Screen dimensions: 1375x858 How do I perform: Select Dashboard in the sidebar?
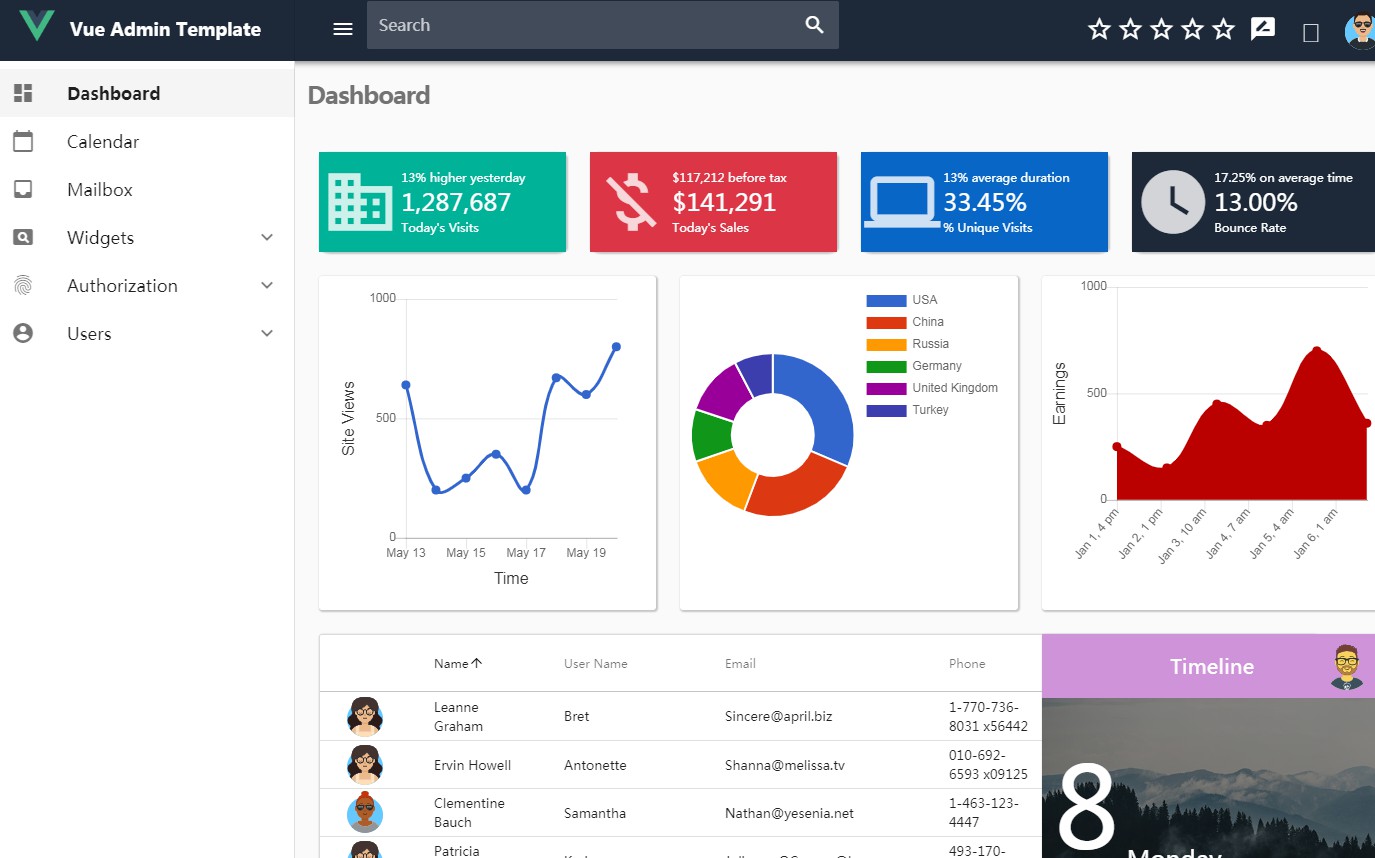click(x=113, y=92)
